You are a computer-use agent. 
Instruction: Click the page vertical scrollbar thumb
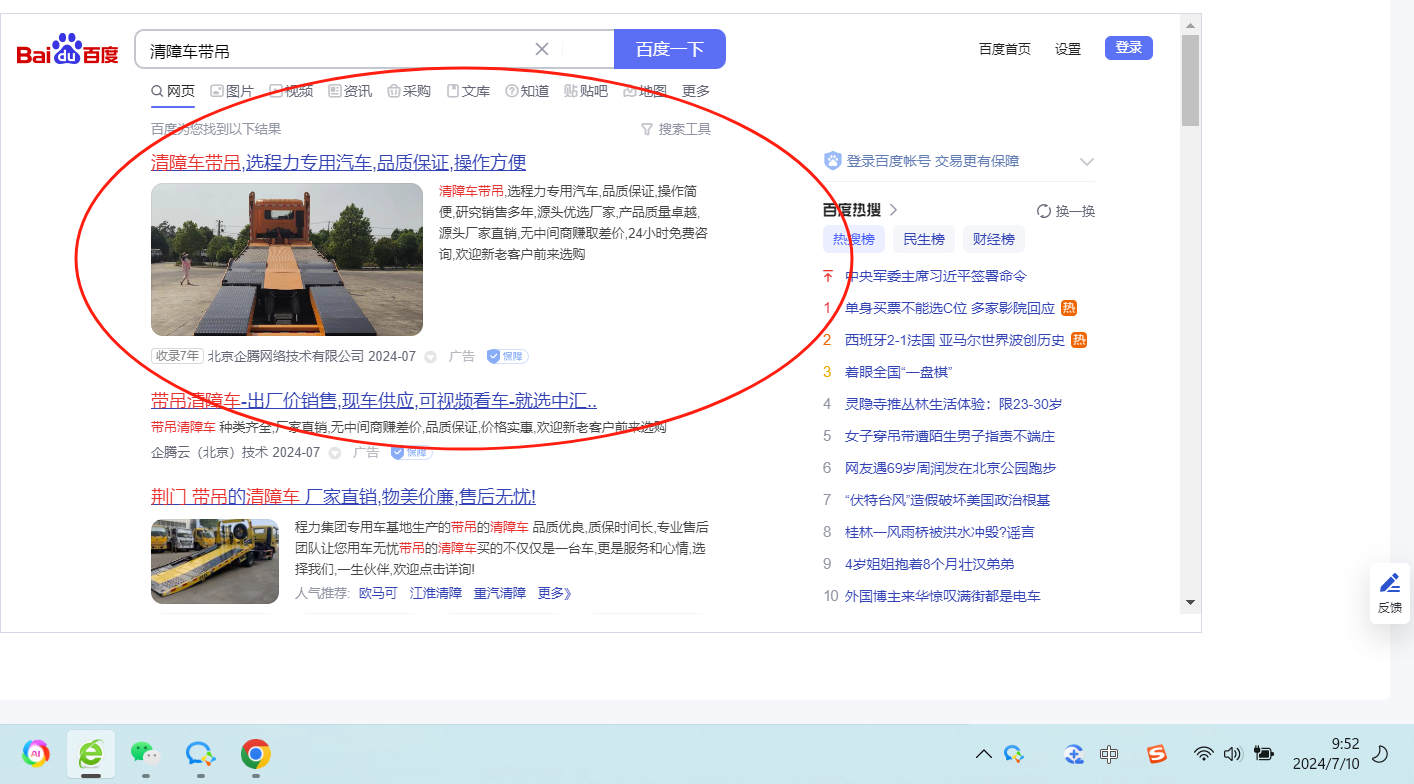pos(1190,80)
